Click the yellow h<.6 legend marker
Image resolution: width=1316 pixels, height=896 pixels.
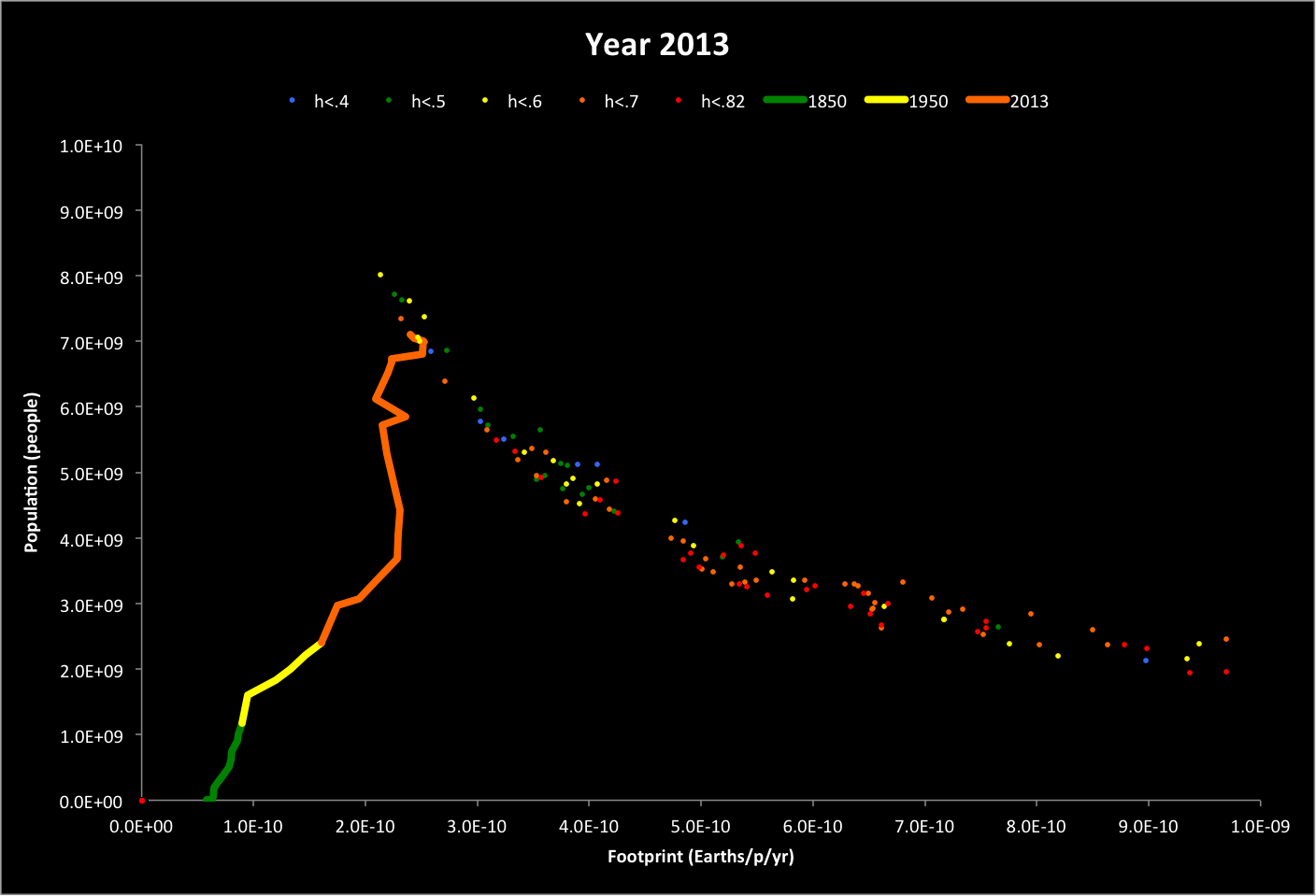(485, 100)
